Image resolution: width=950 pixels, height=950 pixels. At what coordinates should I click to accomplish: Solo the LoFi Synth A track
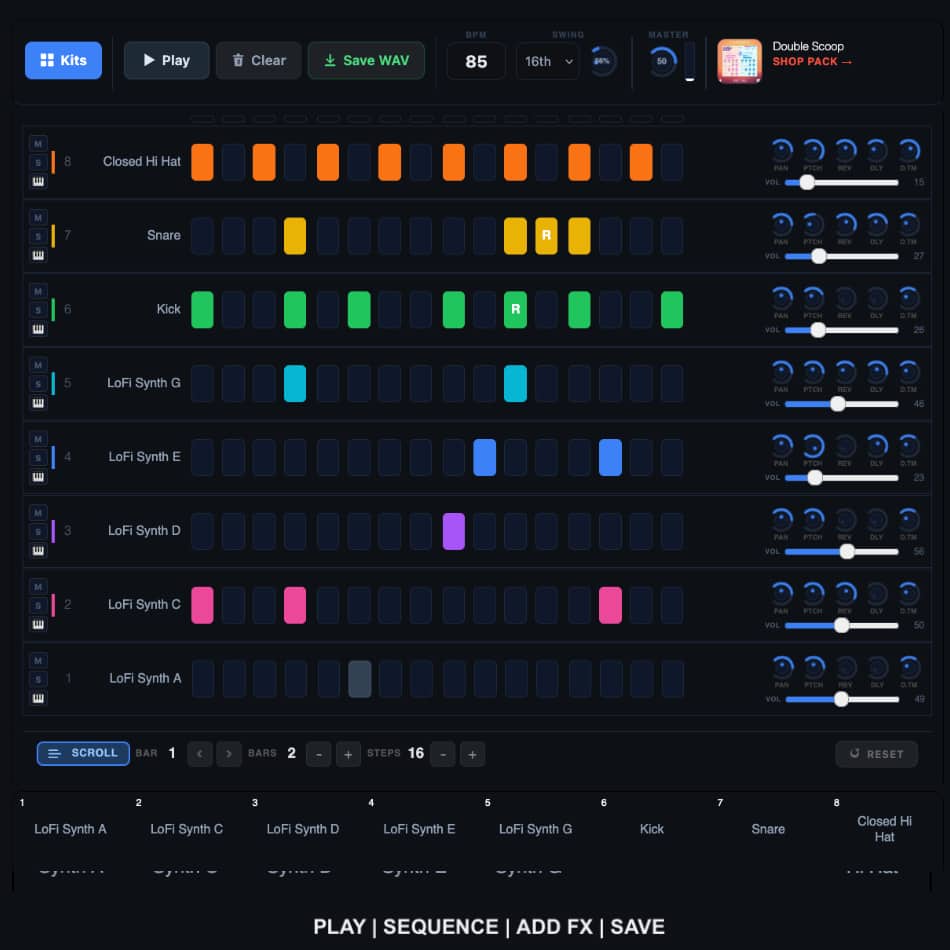tap(38, 680)
